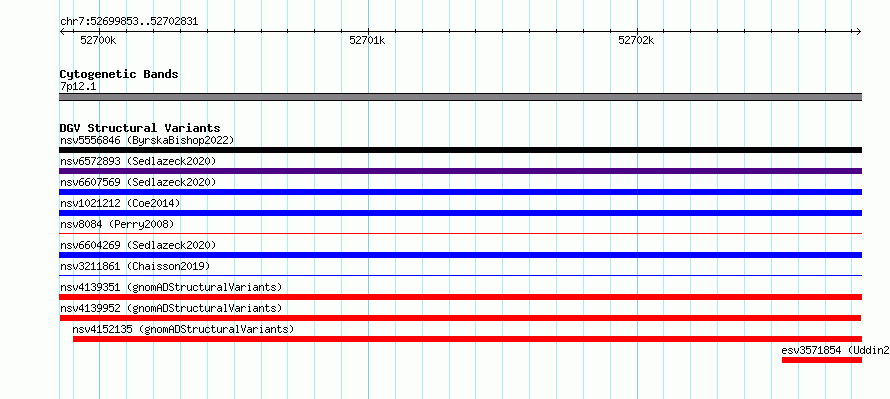This screenshot has width=890, height=399.
Task: Click the thin blue nsv3211861 Chaisson2019 line
Action: 460,275
